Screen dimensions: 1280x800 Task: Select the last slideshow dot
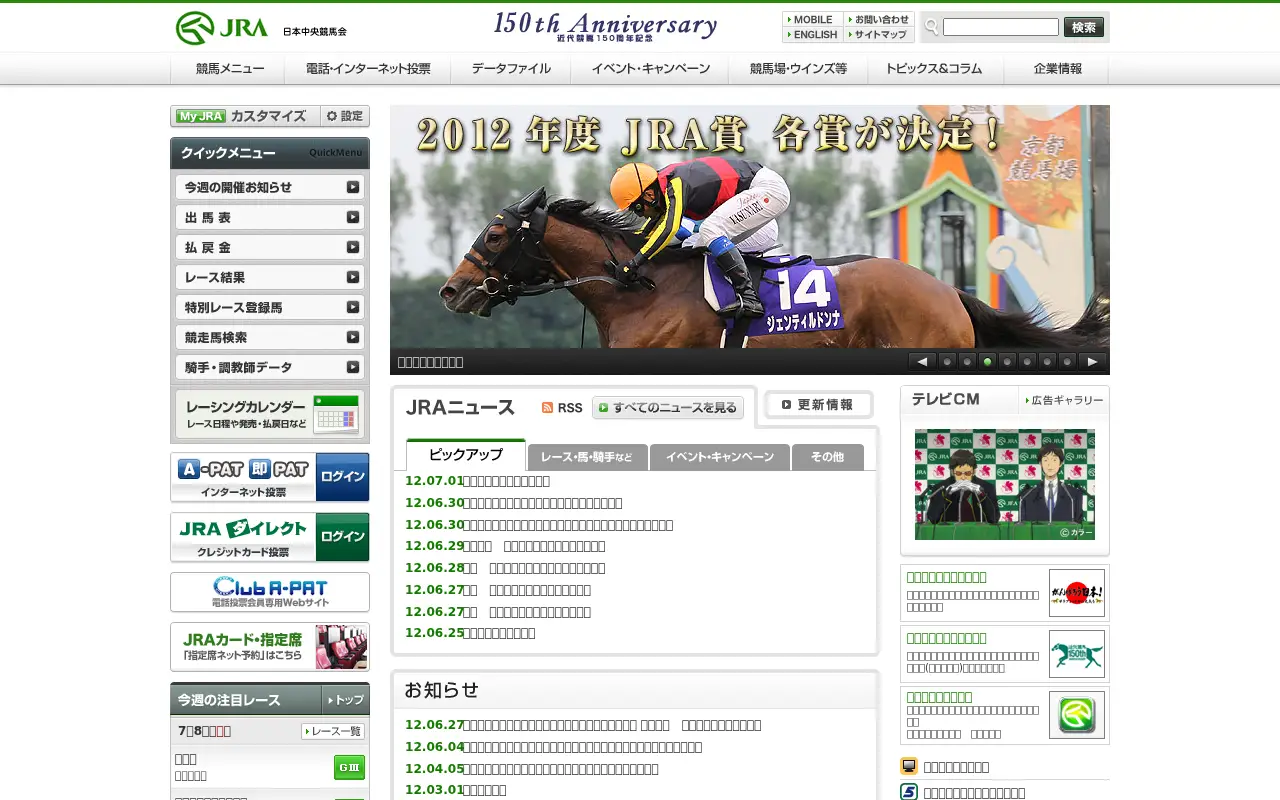click(1067, 361)
